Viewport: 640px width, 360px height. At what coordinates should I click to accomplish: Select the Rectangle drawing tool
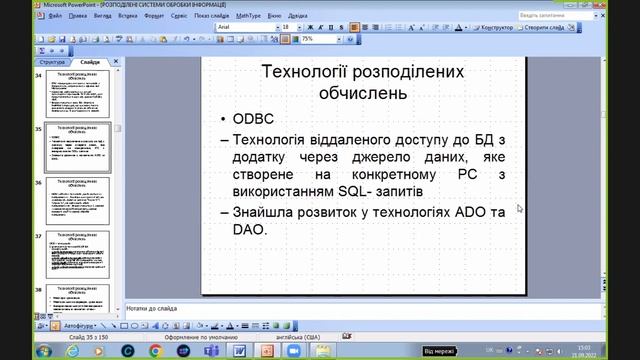(x=124, y=326)
